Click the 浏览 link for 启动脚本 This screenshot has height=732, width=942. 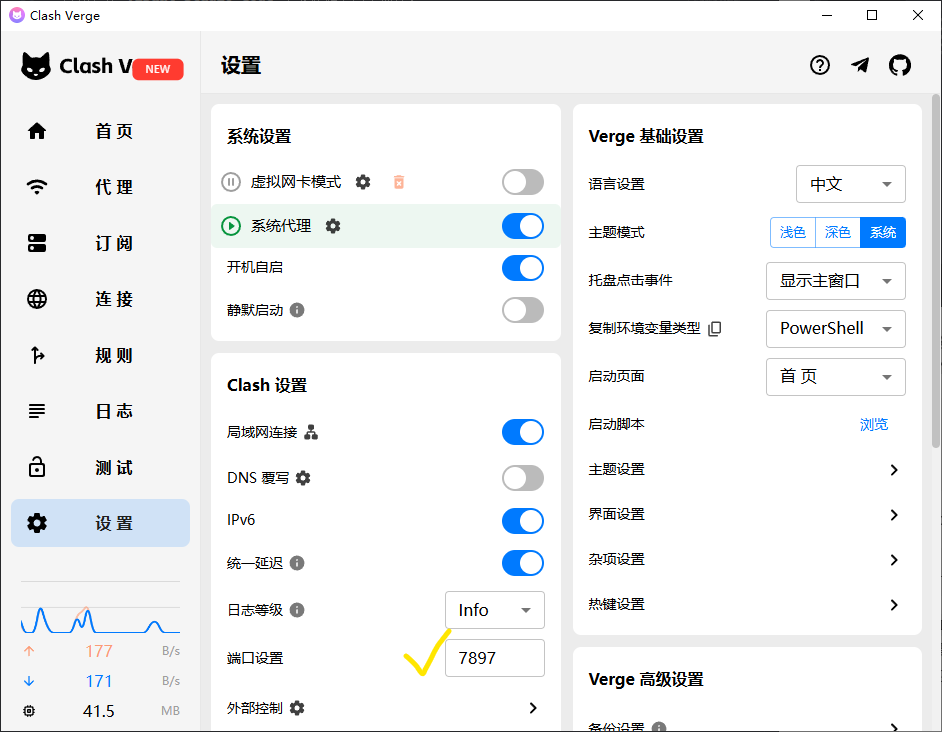[874, 424]
